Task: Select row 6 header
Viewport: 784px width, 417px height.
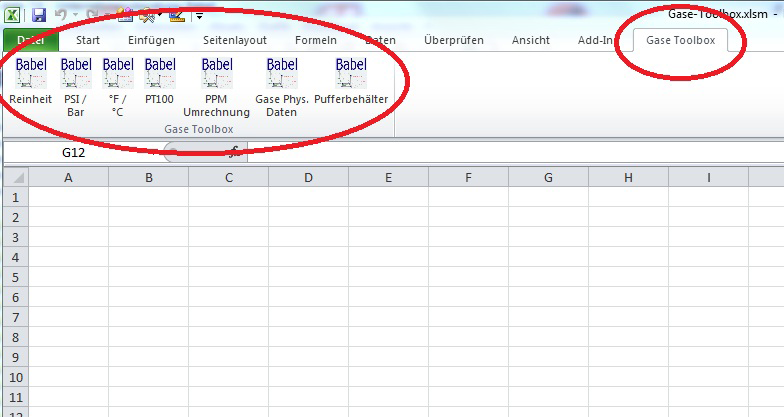Action: coord(16,297)
